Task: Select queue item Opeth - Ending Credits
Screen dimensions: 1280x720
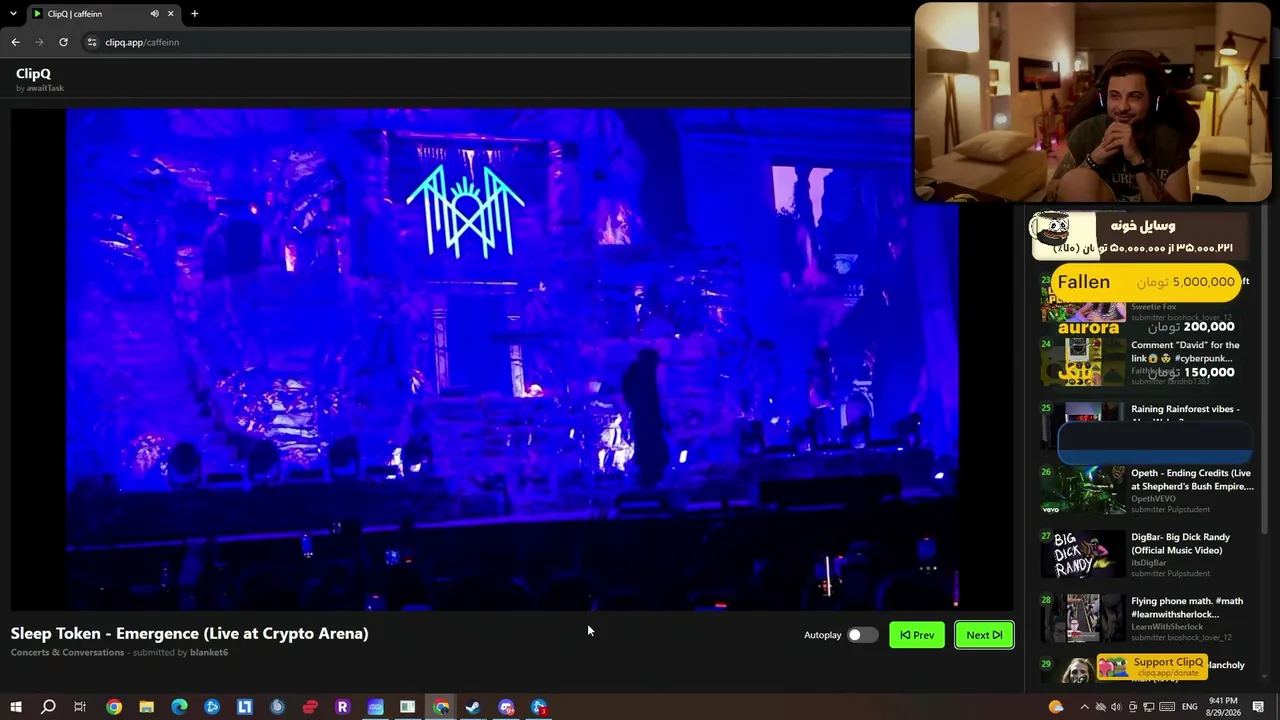Action: [1147, 490]
